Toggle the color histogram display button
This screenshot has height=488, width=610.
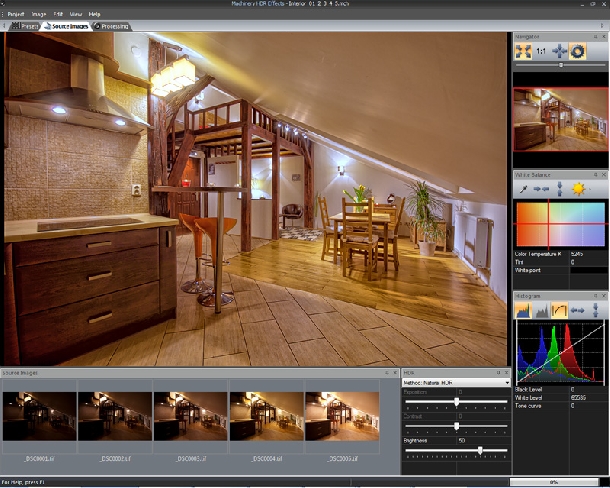coord(523,311)
